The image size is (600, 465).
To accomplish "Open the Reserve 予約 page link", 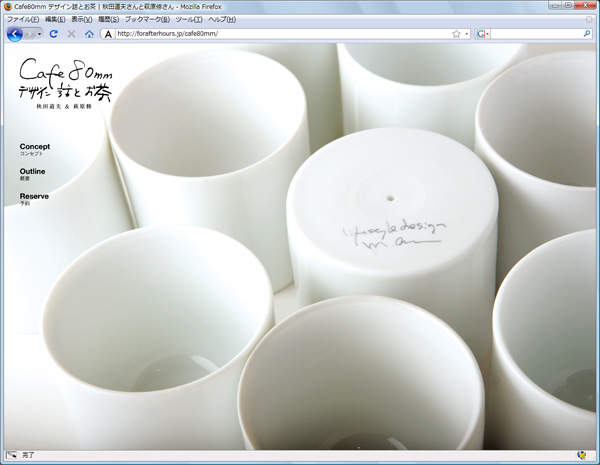I will click(34, 199).
